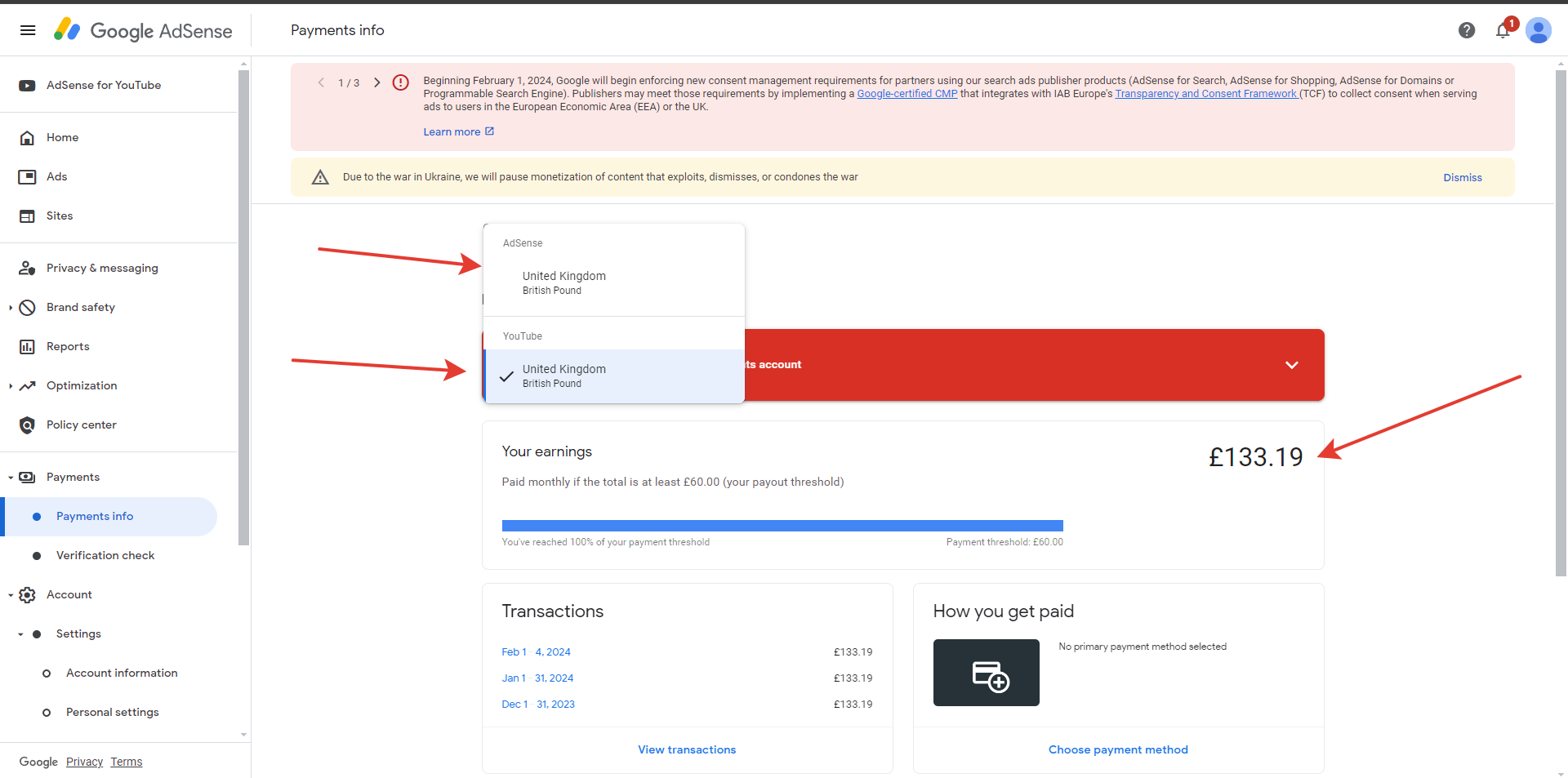Click the Google AdSense logo
1568x778 pixels.
[143, 30]
